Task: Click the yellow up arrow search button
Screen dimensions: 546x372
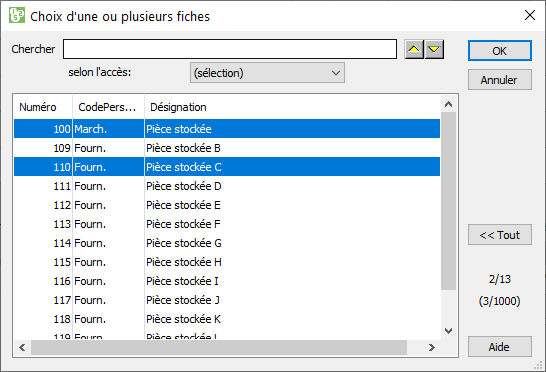Action: [x=414, y=49]
